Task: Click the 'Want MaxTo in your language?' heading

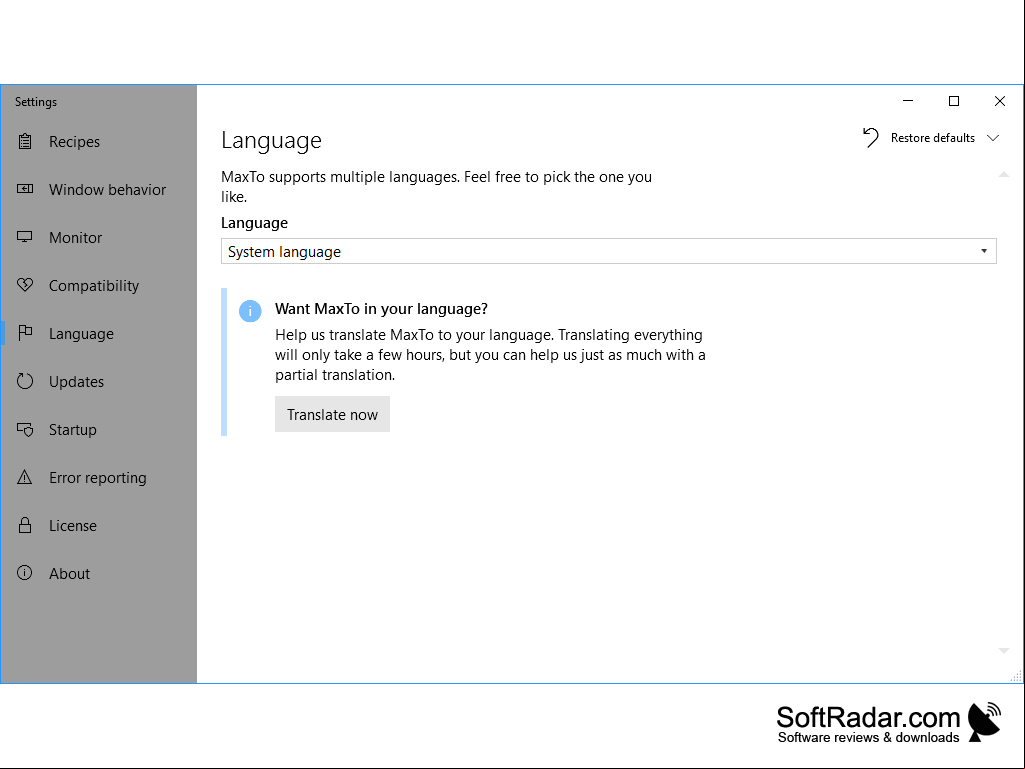Action: coord(381,309)
